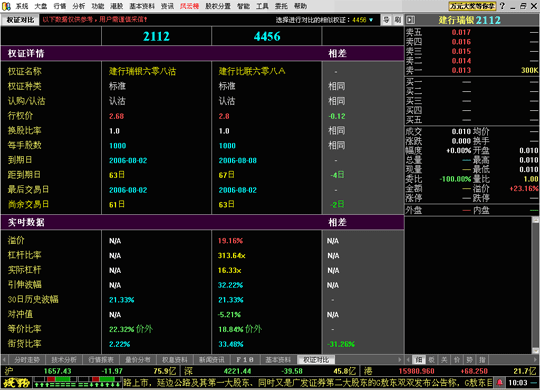Image resolution: width=540 pixels, height=390 pixels.
Task: Click the question mark help icon
Action: click(x=502, y=6)
